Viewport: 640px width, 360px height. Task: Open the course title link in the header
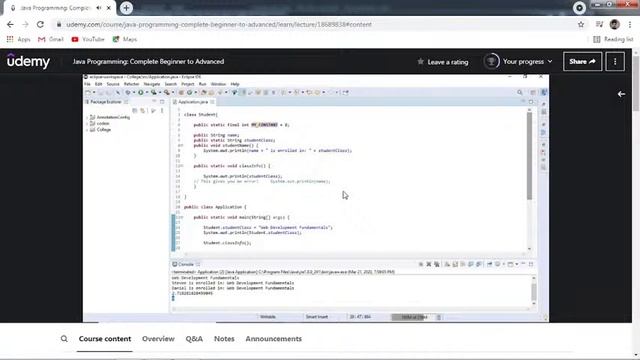[x=148, y=62]
